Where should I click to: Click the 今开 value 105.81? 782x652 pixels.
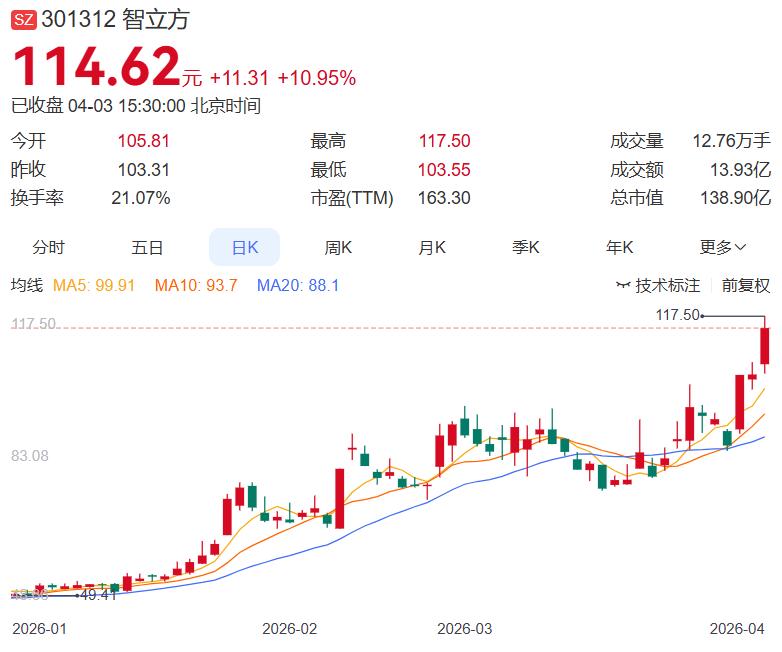pyautogui.click(x=144, y=141)
